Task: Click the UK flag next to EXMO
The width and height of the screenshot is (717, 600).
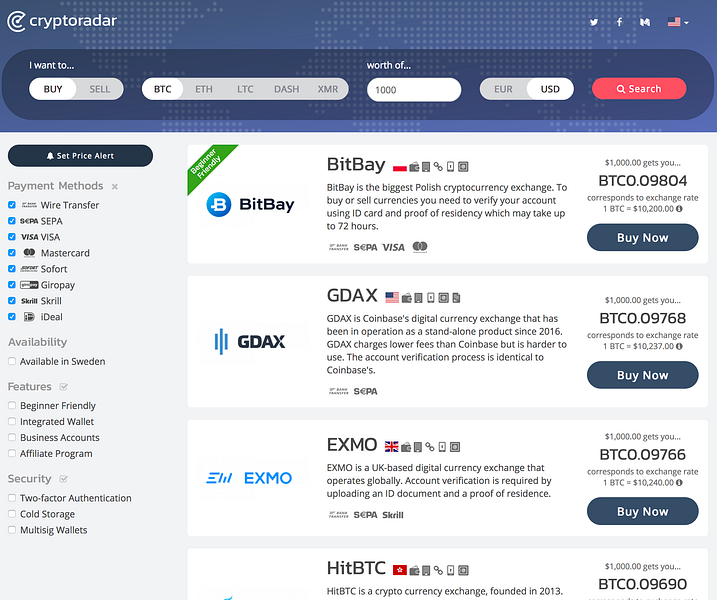Action: tap(391, 447)
